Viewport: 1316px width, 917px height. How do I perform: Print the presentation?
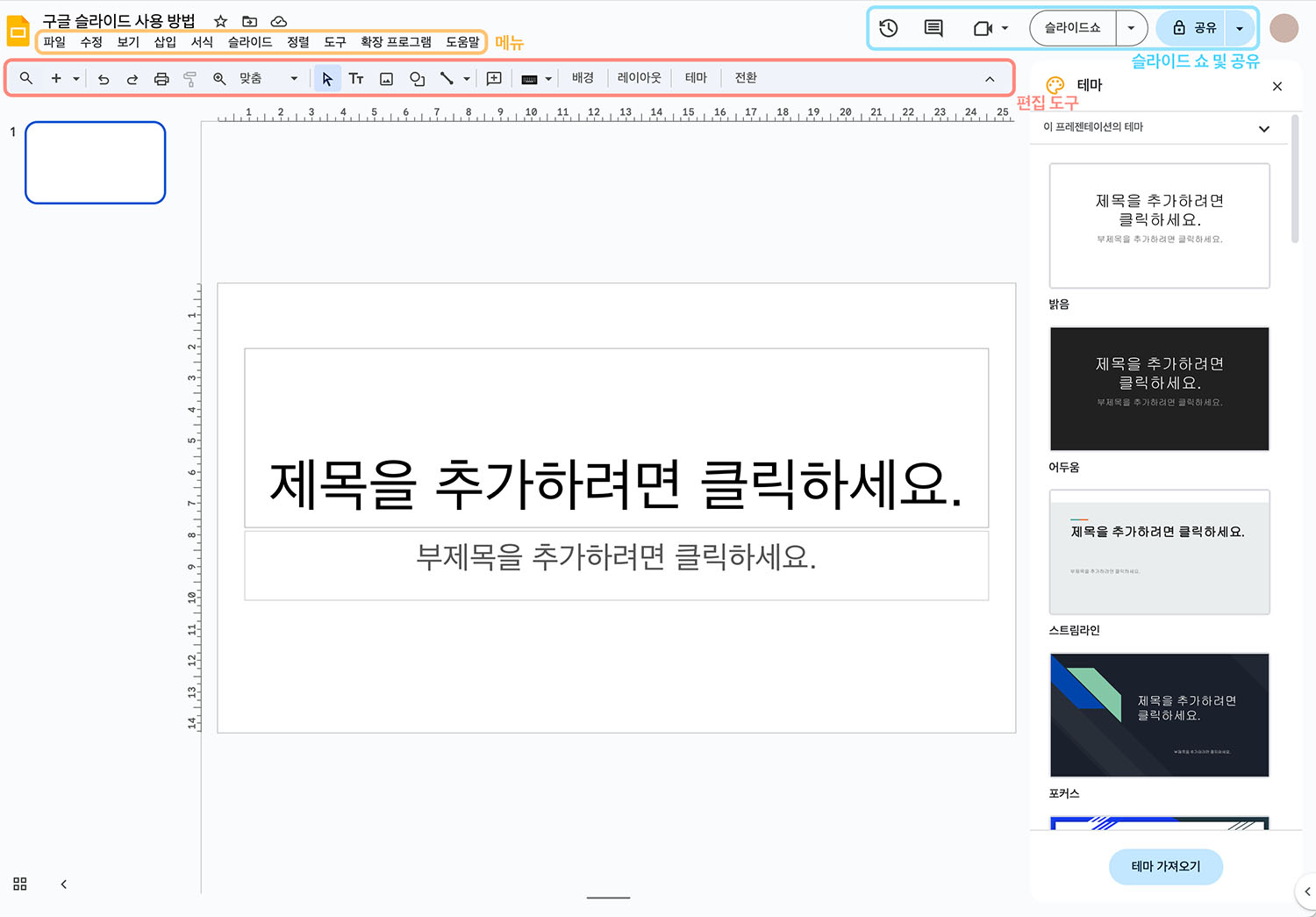[161, 78]
